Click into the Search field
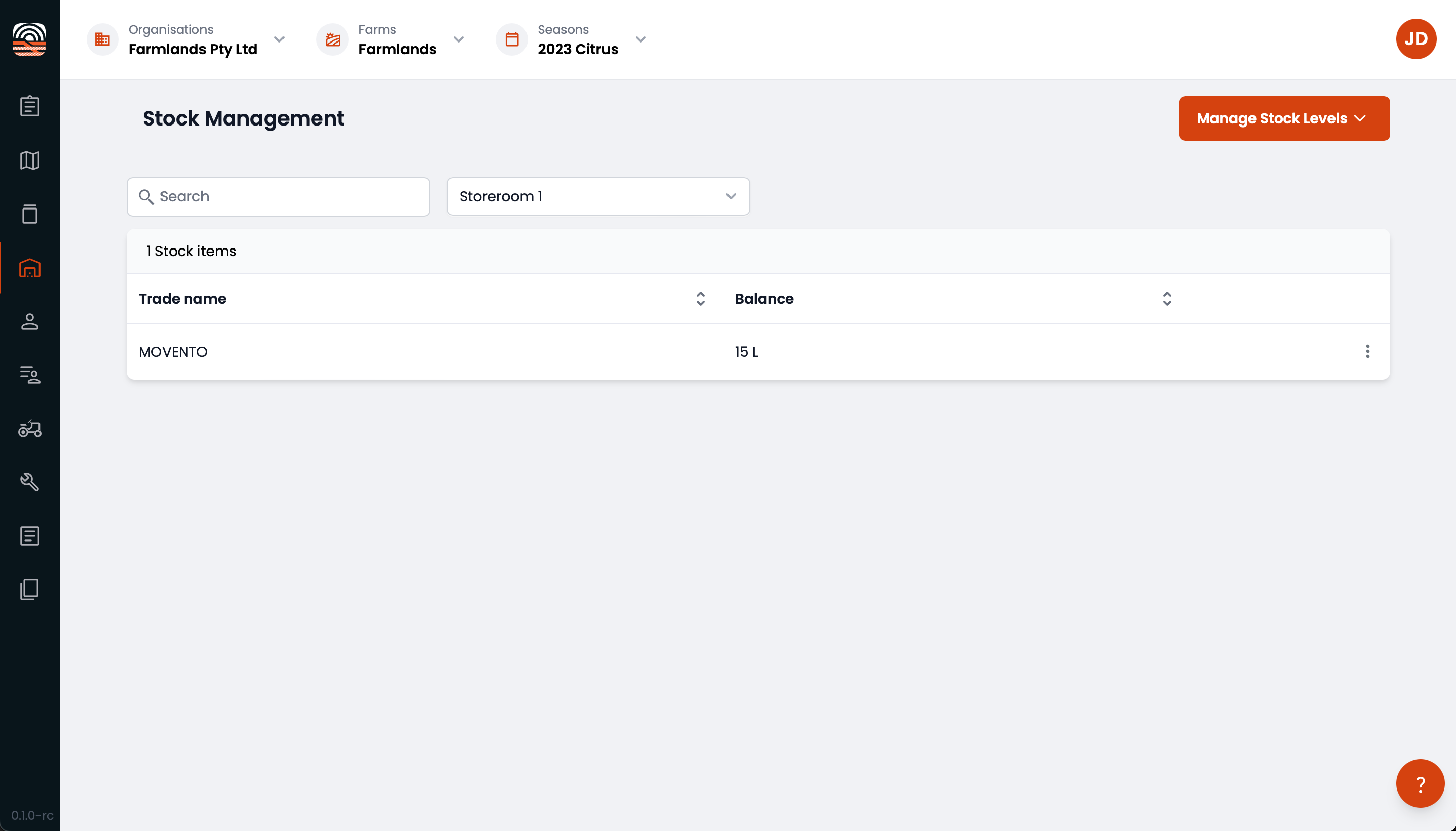Screen dimensions: 1456x831 (278, 197)
